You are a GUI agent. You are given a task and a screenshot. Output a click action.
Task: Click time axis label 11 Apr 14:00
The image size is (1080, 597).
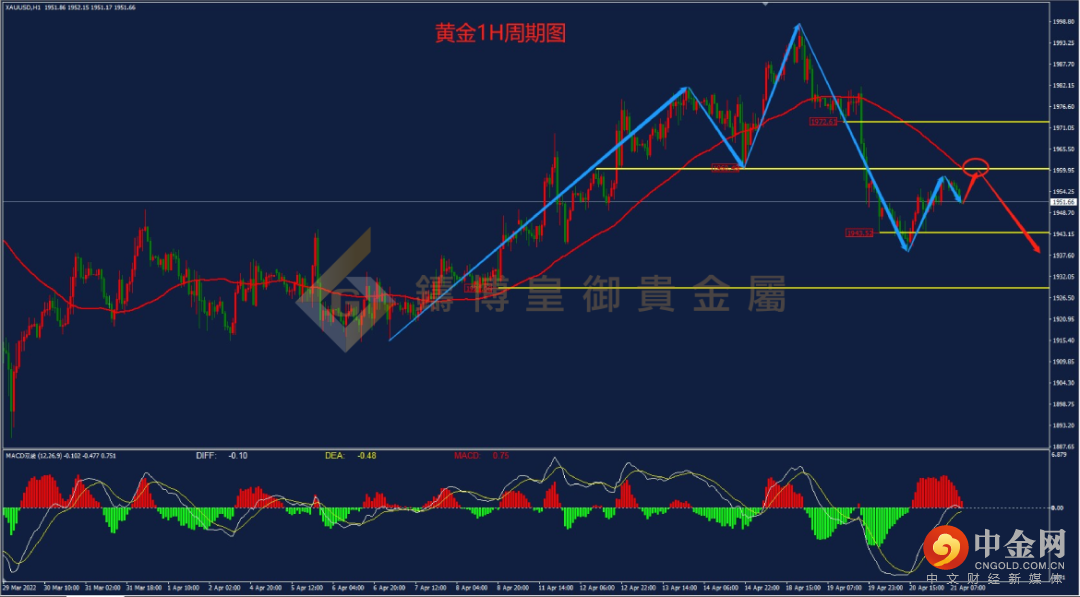click(555, 589)
